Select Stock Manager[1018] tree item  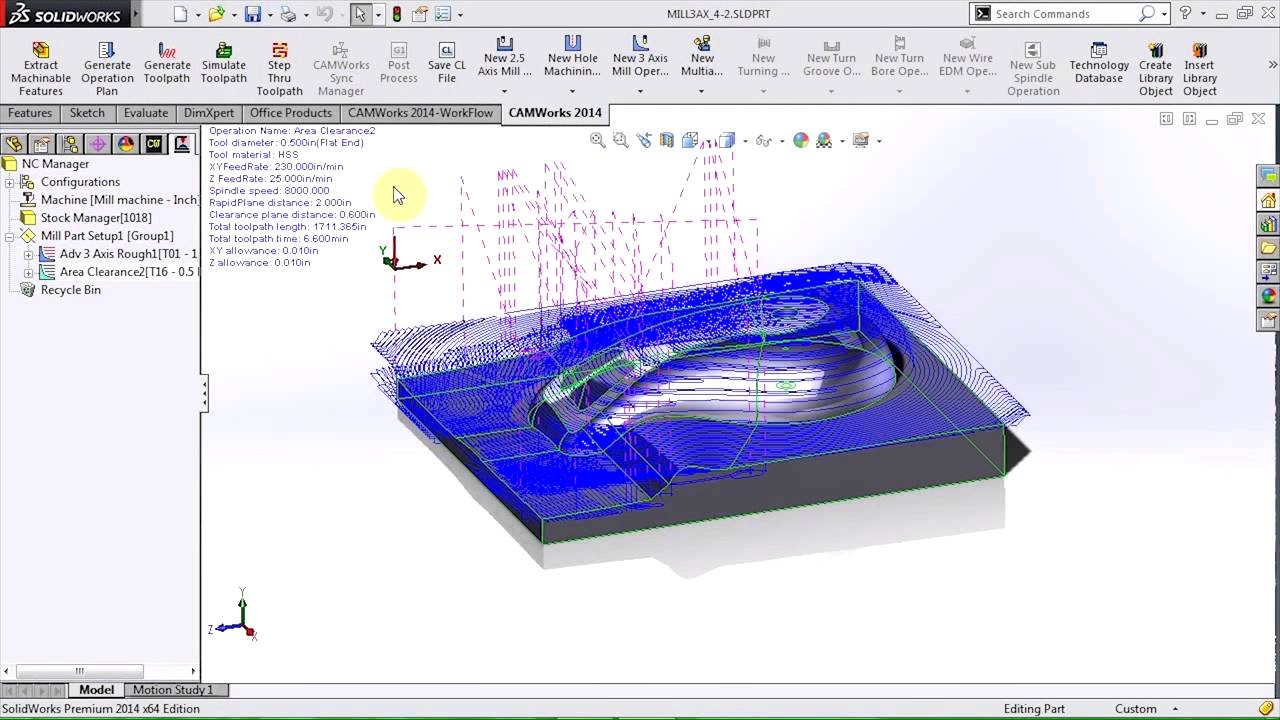pyautogui.click(x=96, y=218)
